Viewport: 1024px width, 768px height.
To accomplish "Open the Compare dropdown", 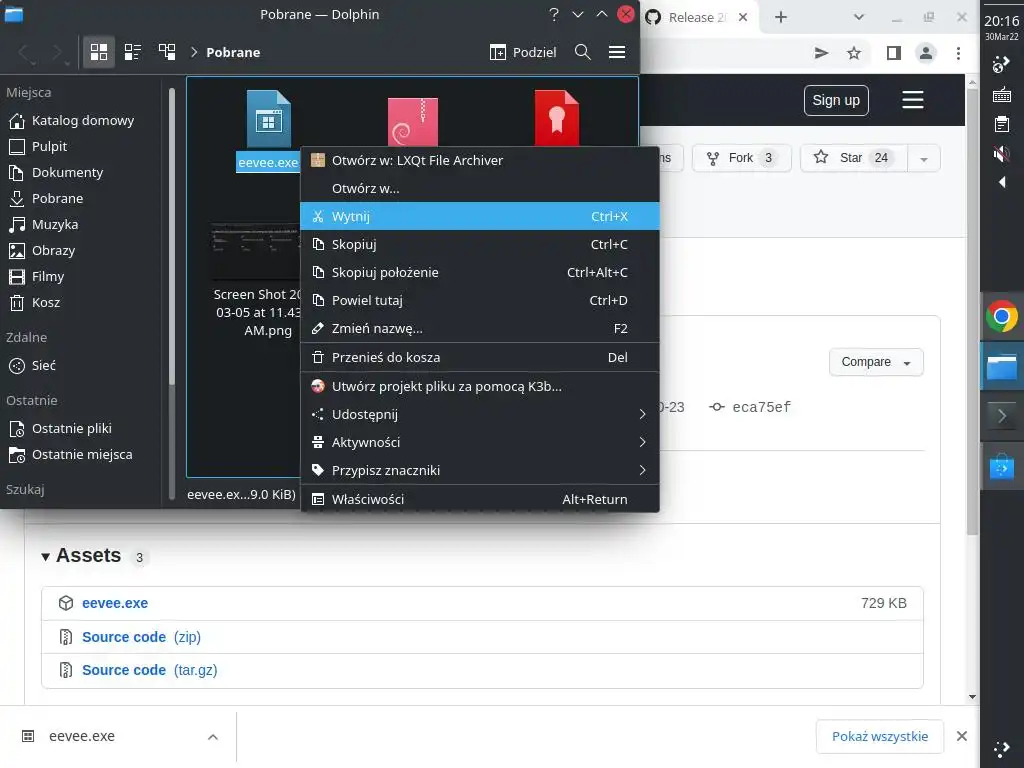I will point(876,362).
